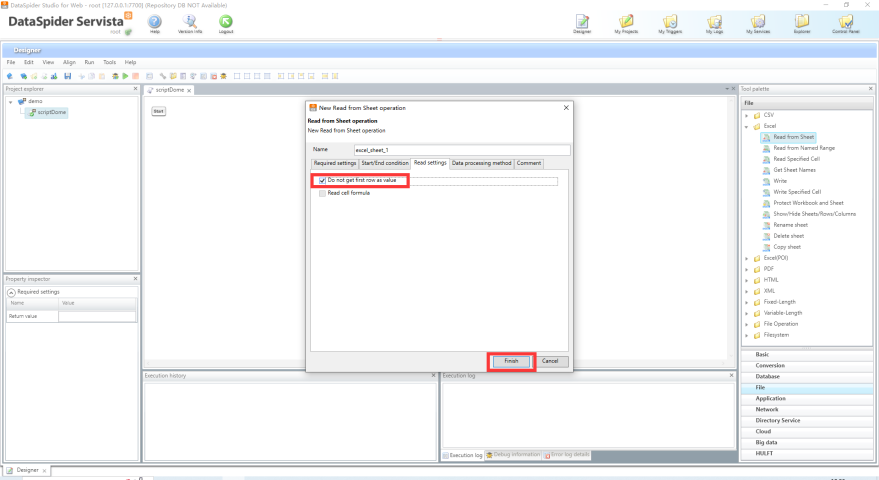
Task: Open the File menu
Action: point(11,62)
